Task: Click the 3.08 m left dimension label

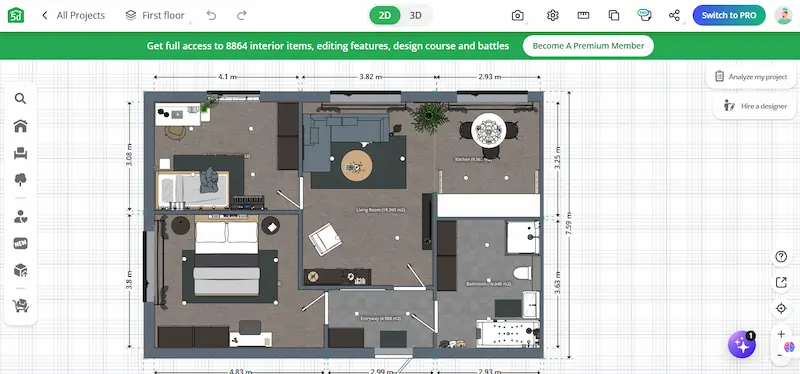Action: [129, 156]
